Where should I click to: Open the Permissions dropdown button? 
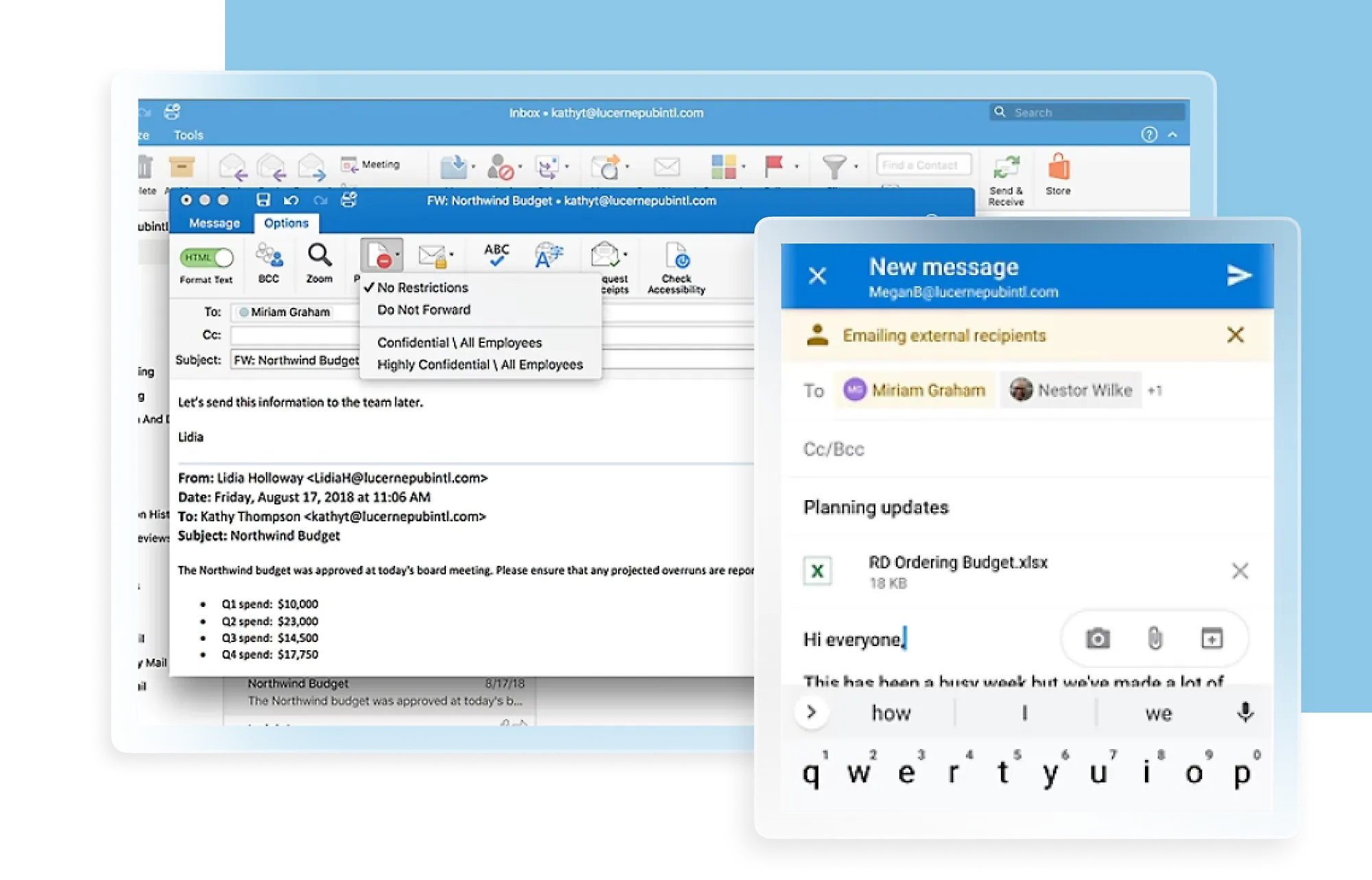pyautogui.click(x=381, y=256)
